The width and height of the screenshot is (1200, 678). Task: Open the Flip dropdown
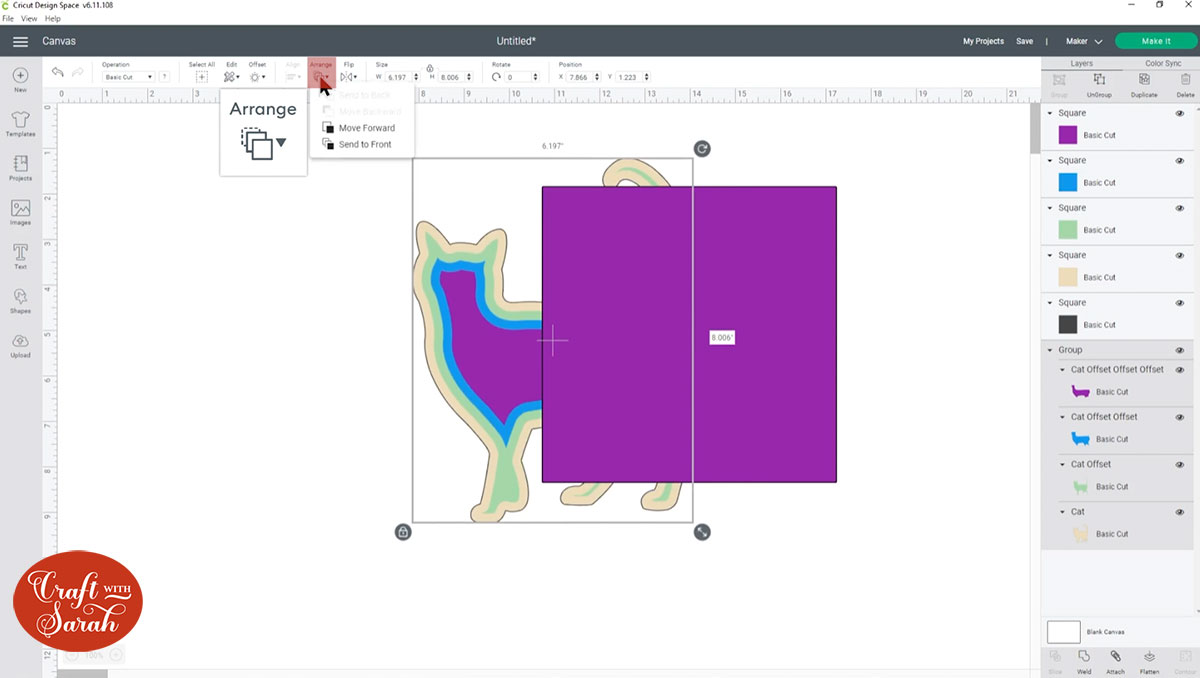click(348, 76)
